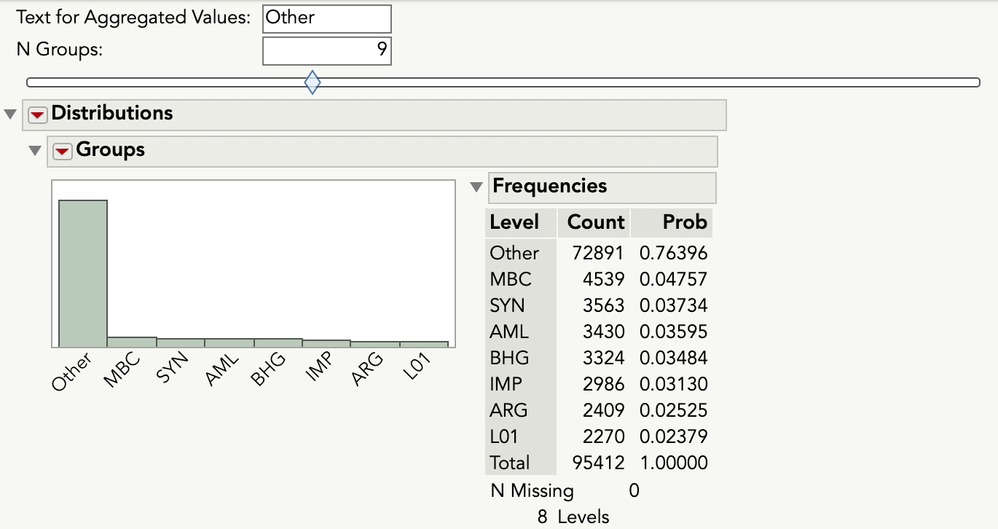Image resolution: width=998 pixels, height=529 pixels.
Task: Click the Total row count value
Action: coord(599,463)
